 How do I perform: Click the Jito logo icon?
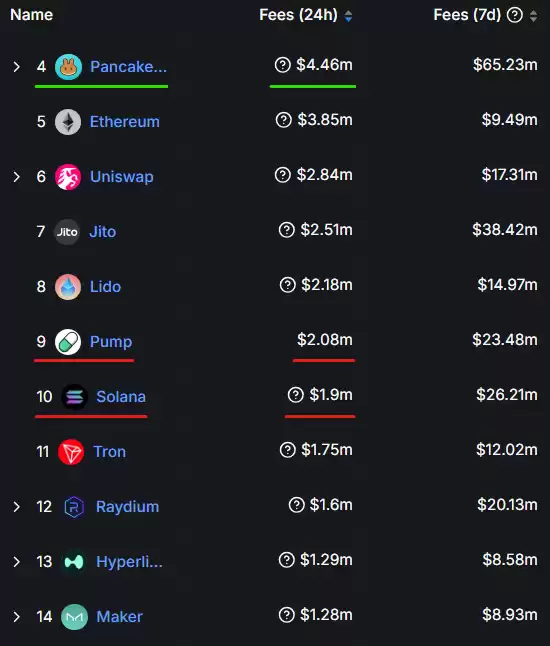(x=67, y=232)
